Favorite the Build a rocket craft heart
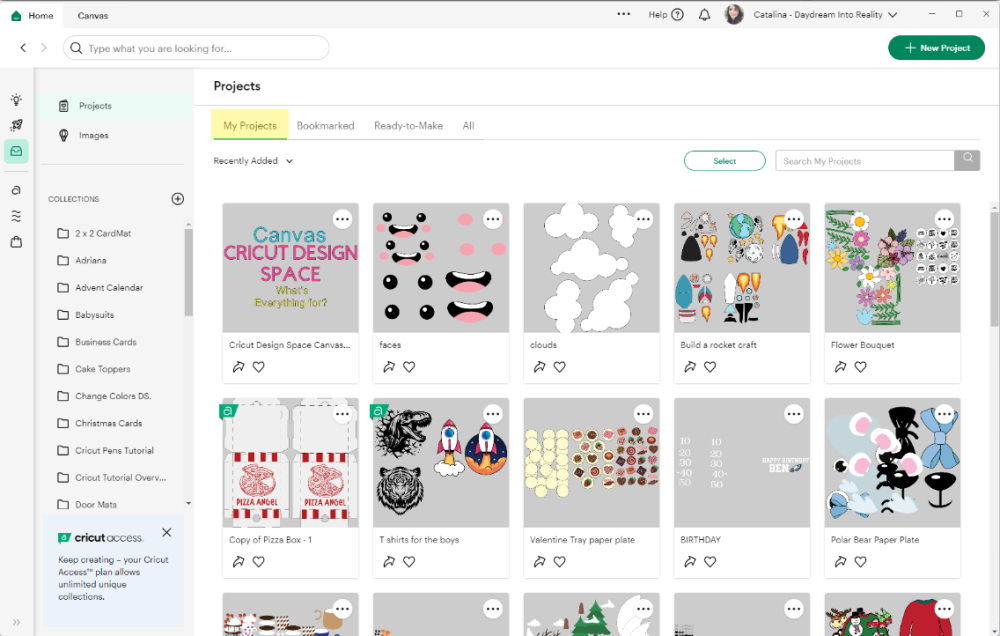1000x636 pixels. 710,367
